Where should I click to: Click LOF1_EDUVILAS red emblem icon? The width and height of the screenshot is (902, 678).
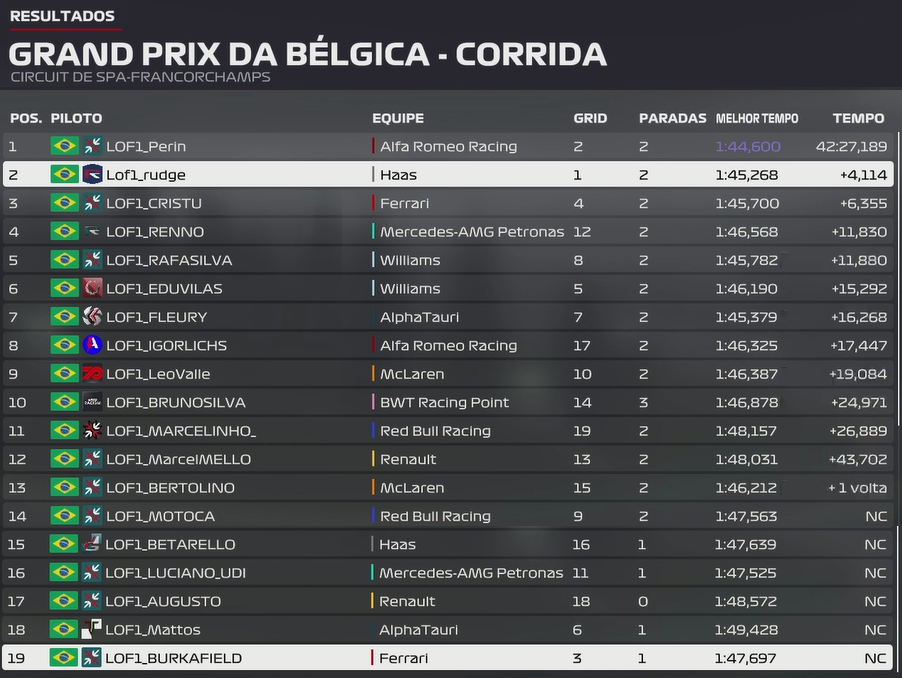(92, 288)
